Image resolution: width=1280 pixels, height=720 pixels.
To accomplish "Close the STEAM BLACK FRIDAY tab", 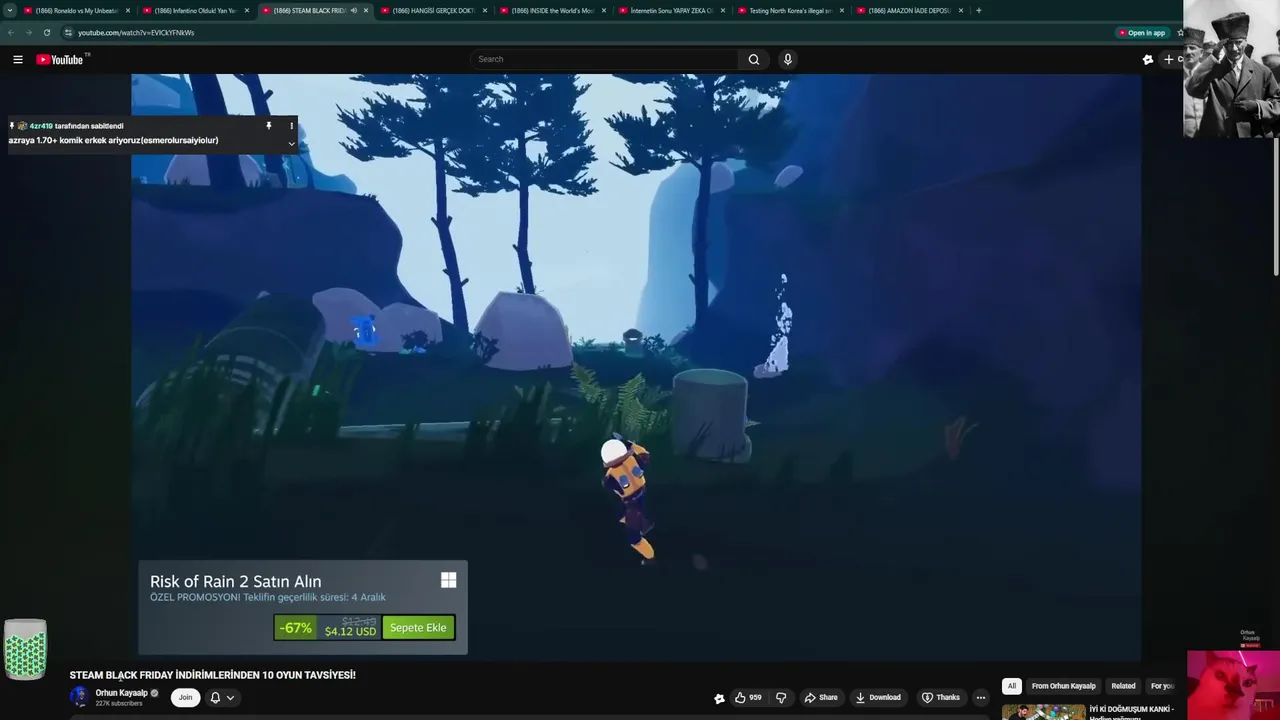I will click(366, 10).
